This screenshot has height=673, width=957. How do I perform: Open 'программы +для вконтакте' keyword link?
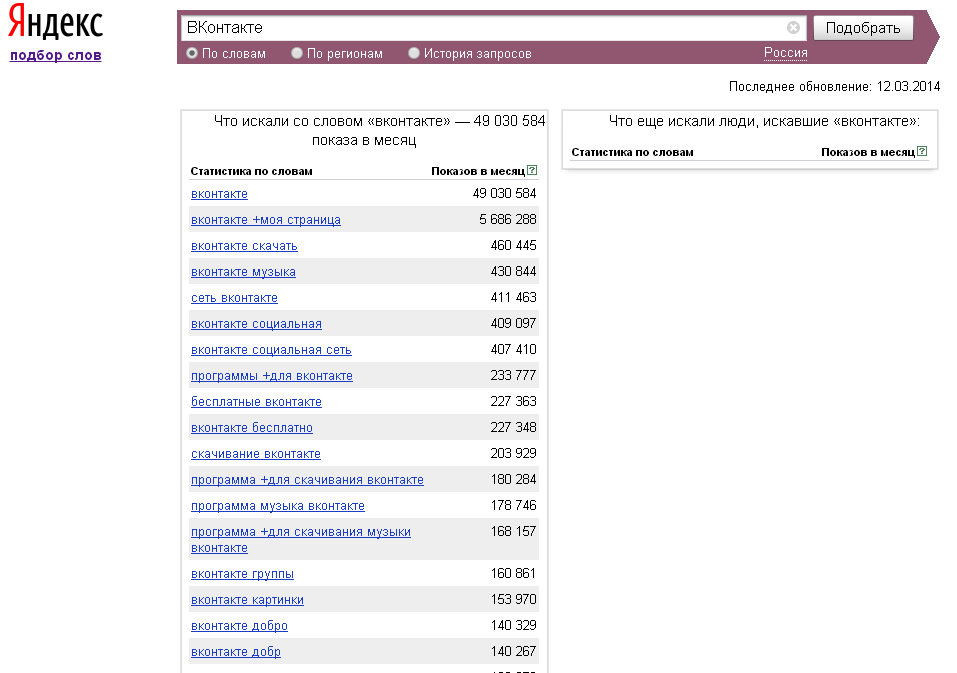tap(272, 376)
